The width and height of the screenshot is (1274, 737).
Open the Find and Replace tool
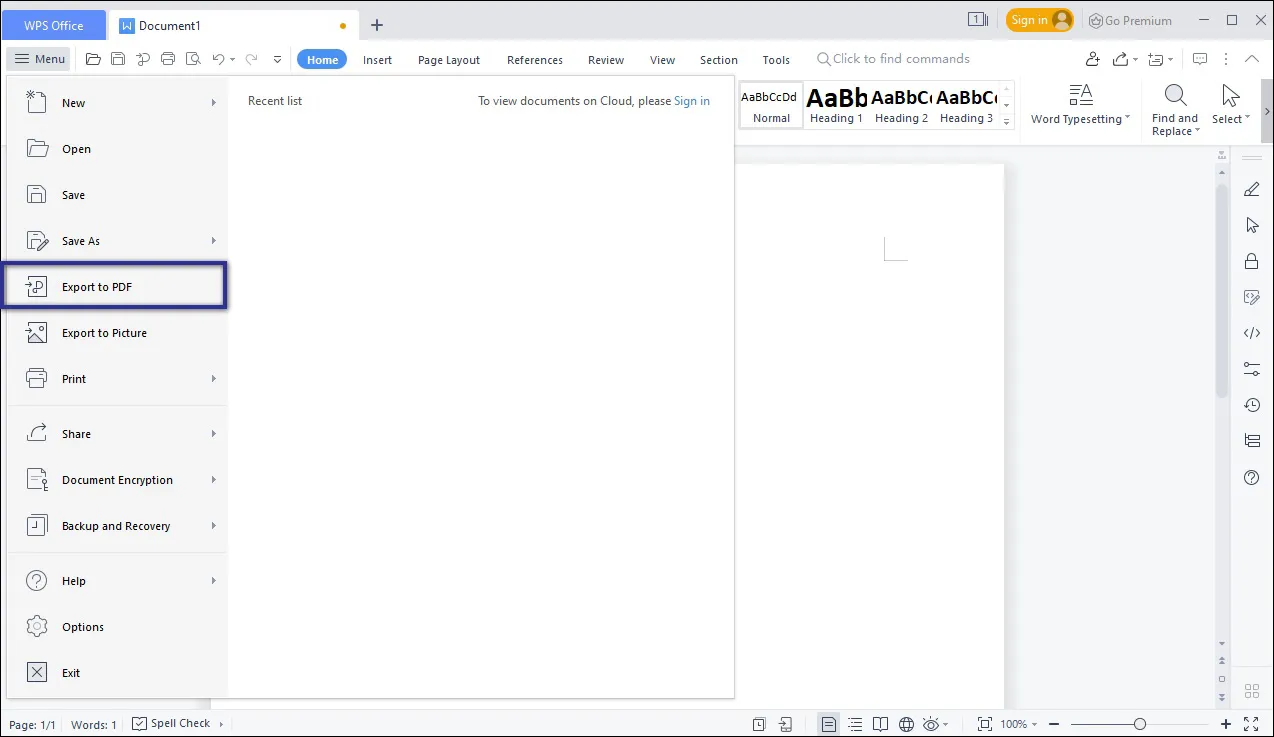pos(1174,105)
